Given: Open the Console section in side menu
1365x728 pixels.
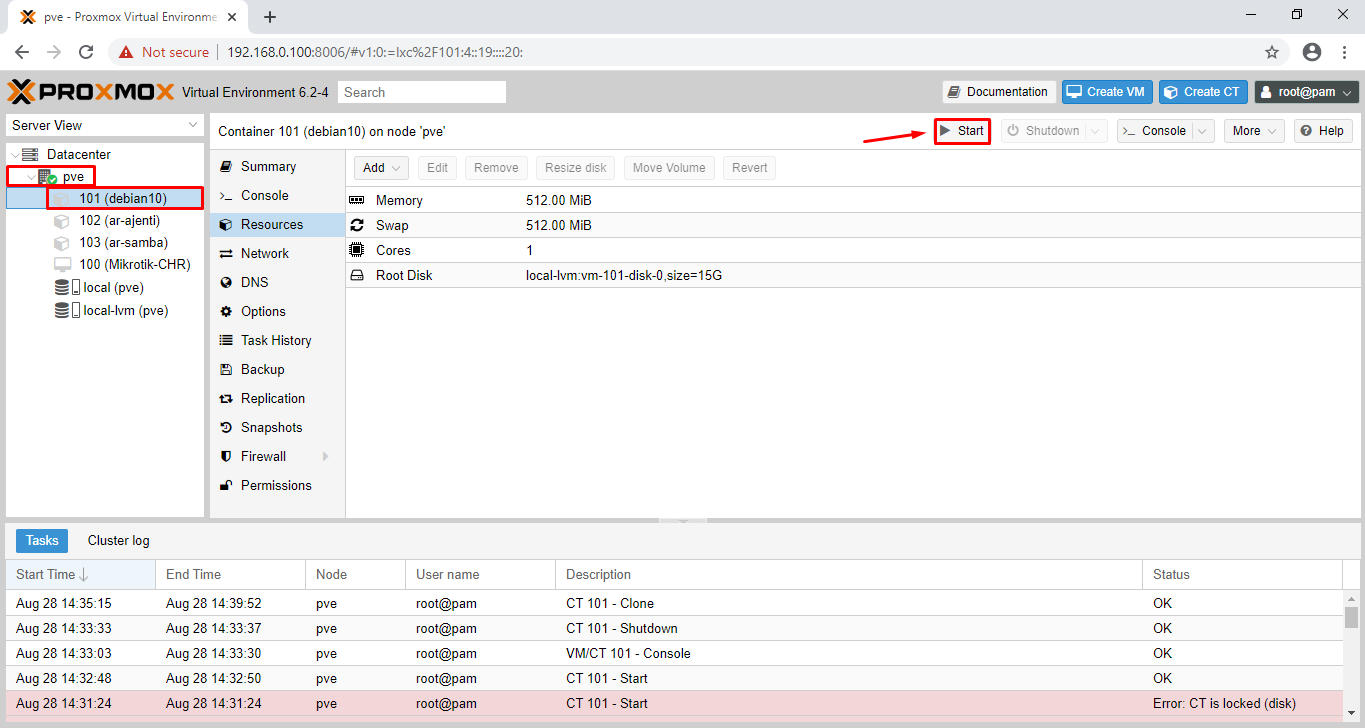Looking at the screenshot, I should click(x=264, y=196).
